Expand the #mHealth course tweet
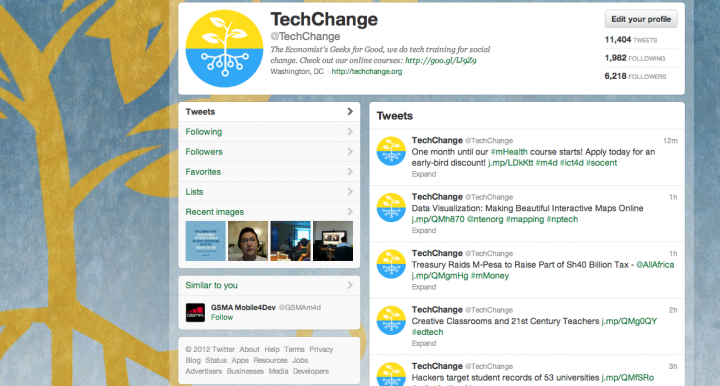The height and width of the screenshot is (386, 720). click(x=423, y=174)
